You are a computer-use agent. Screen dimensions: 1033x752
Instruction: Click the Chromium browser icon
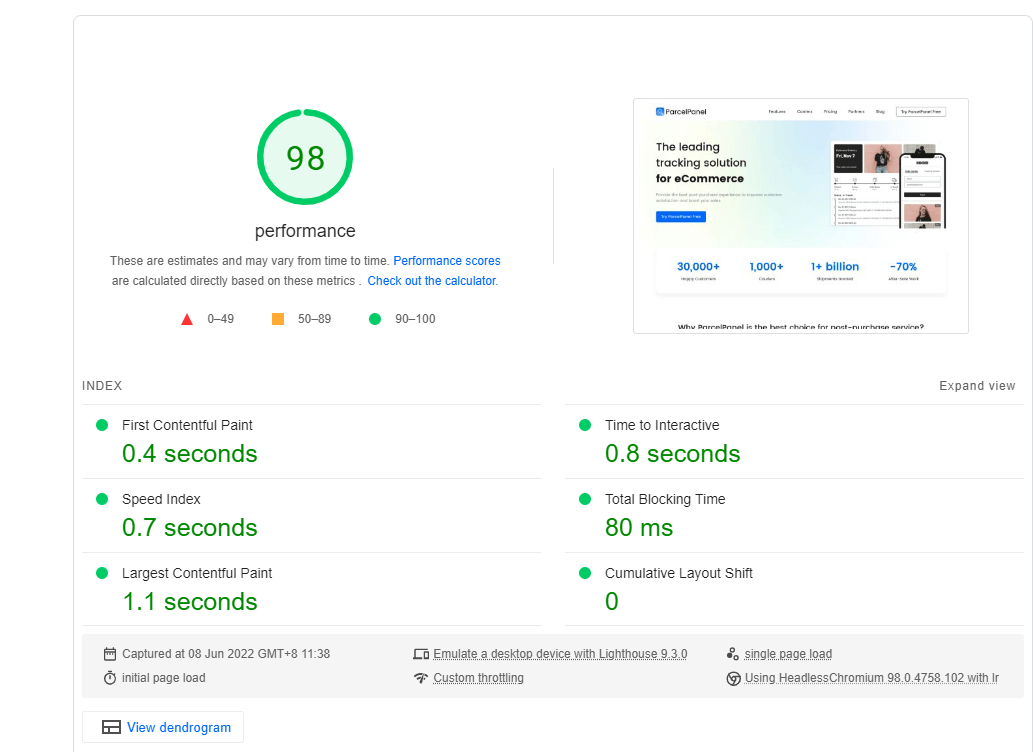(x=733, y=678)
